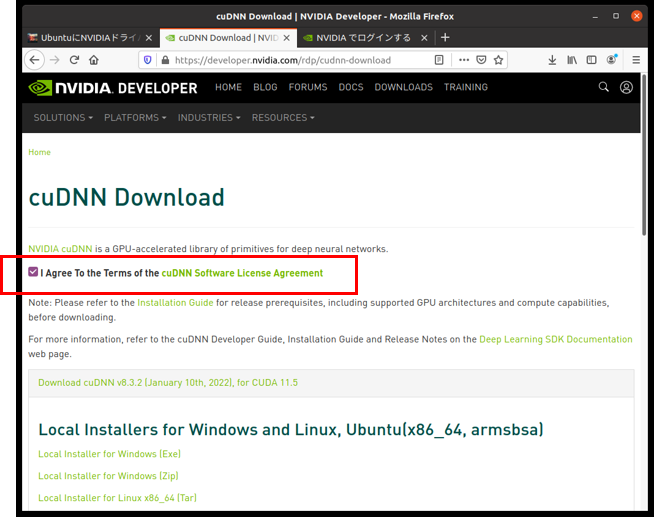Screen dimensions: 654x517
Task: Open Deep Learning SDK Documentation link
Action: coord(556,339)
